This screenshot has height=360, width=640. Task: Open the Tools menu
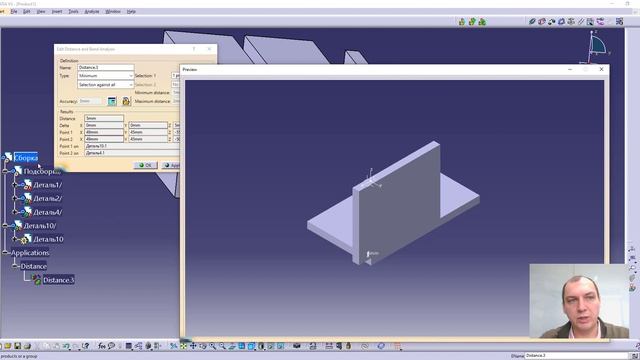click(x=73, y=11)
